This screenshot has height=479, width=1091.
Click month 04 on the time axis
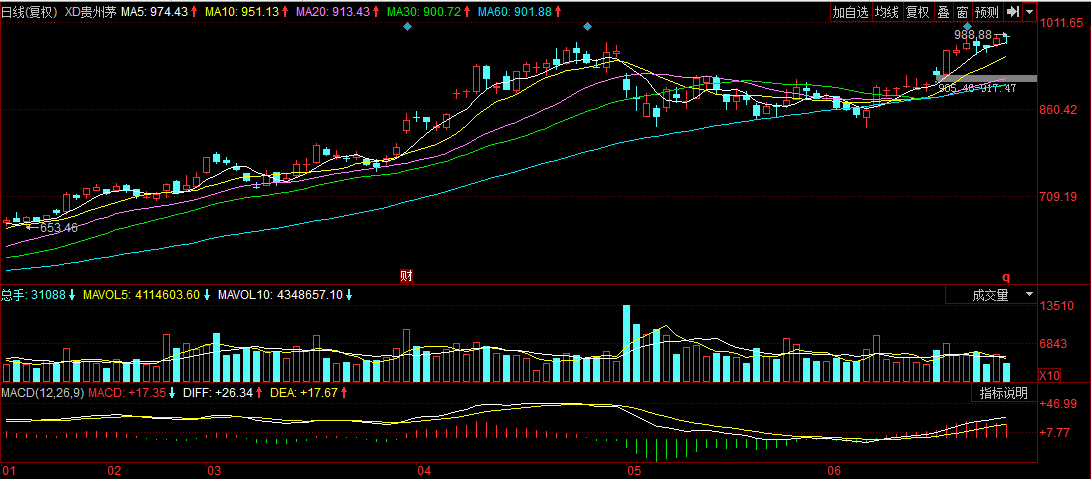424,469
